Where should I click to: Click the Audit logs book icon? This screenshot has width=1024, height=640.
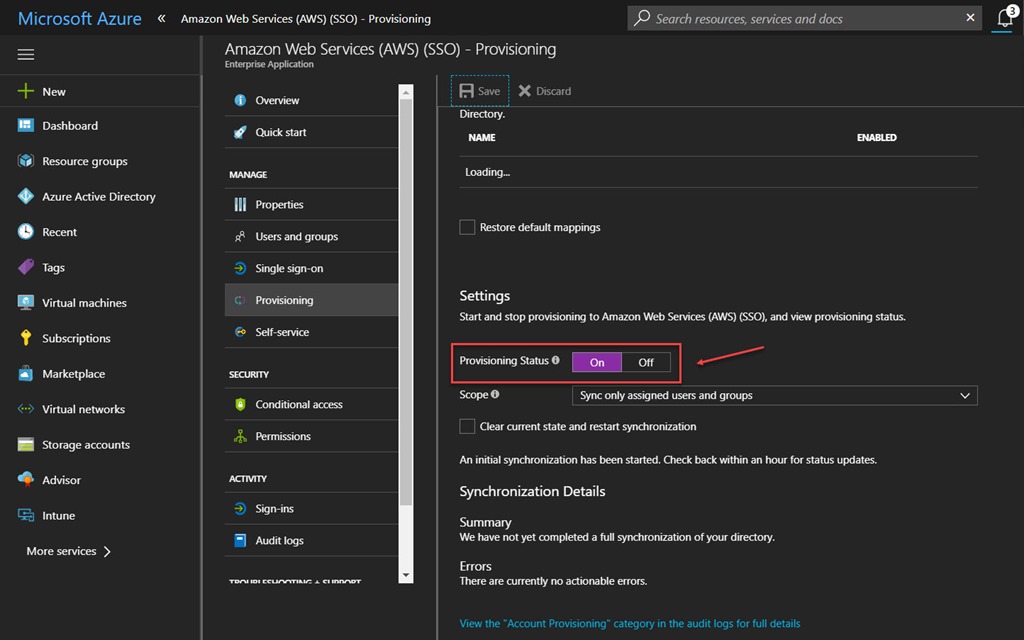(x=240, y=540)
